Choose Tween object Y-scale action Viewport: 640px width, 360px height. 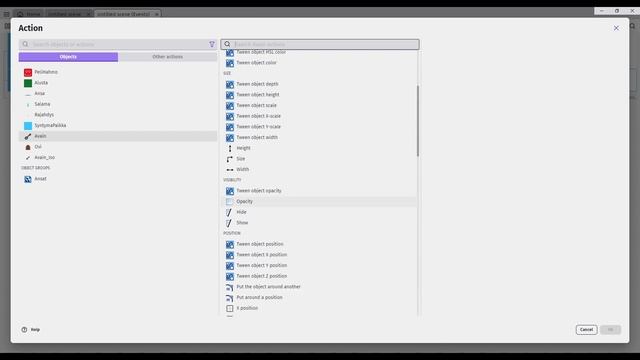pyautogui.click(x=319, y=127)
